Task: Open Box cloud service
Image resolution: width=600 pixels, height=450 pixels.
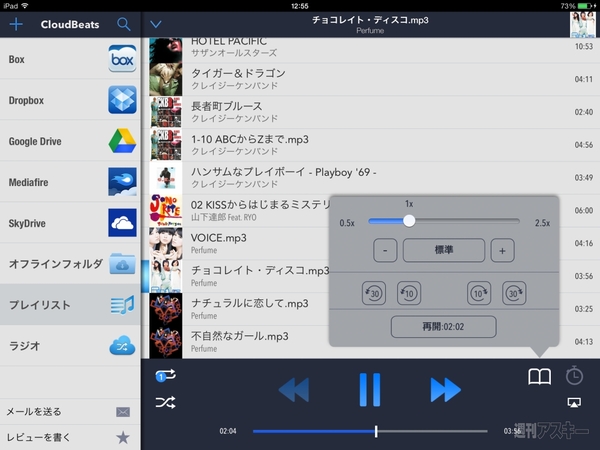Action: (x=70, y=59)
